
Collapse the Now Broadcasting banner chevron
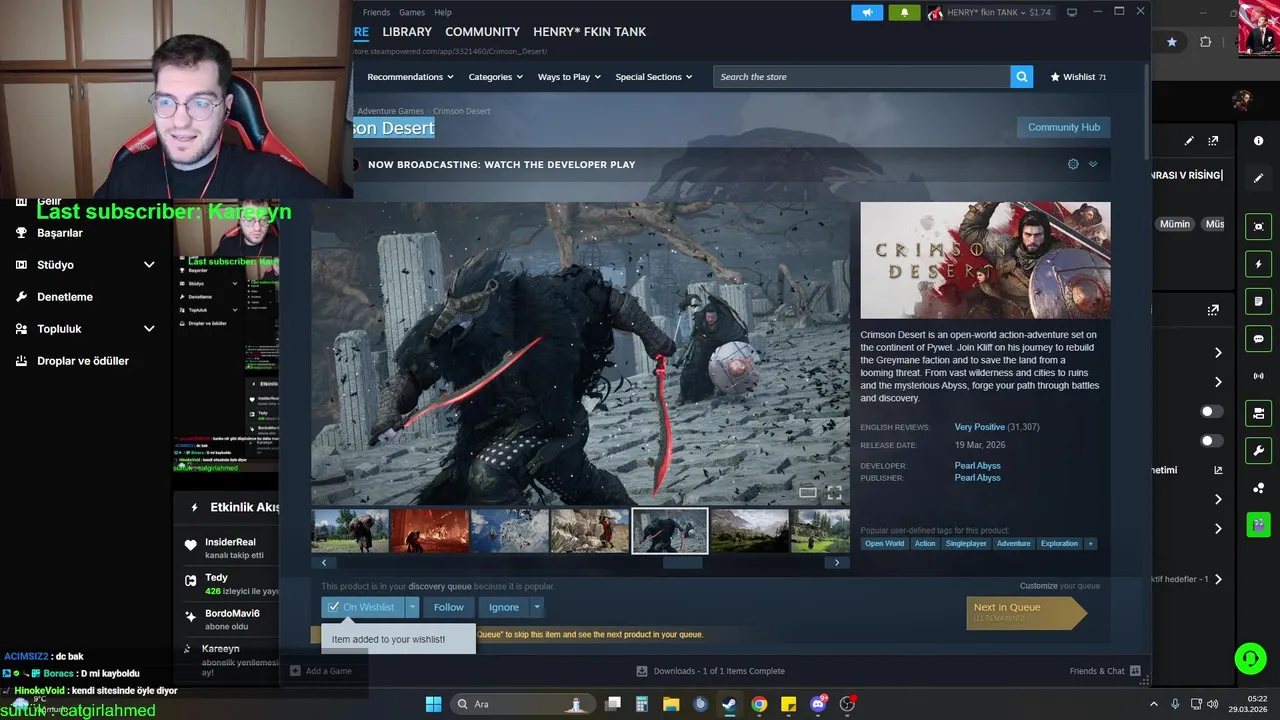pyautogui.click(x=1093, y=164)
